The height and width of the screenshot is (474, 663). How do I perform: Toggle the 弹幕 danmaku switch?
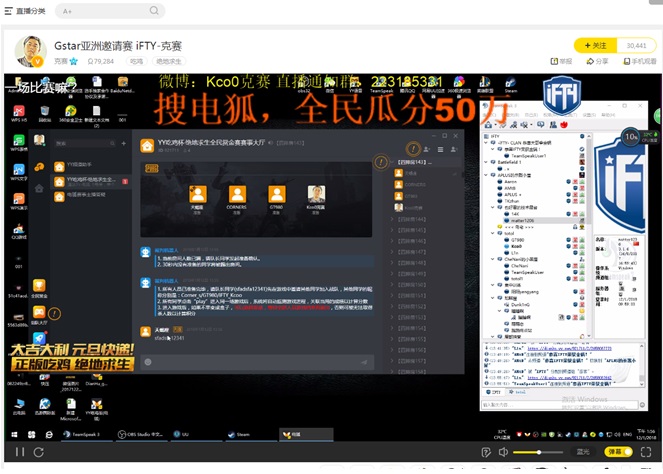(616, 452)
